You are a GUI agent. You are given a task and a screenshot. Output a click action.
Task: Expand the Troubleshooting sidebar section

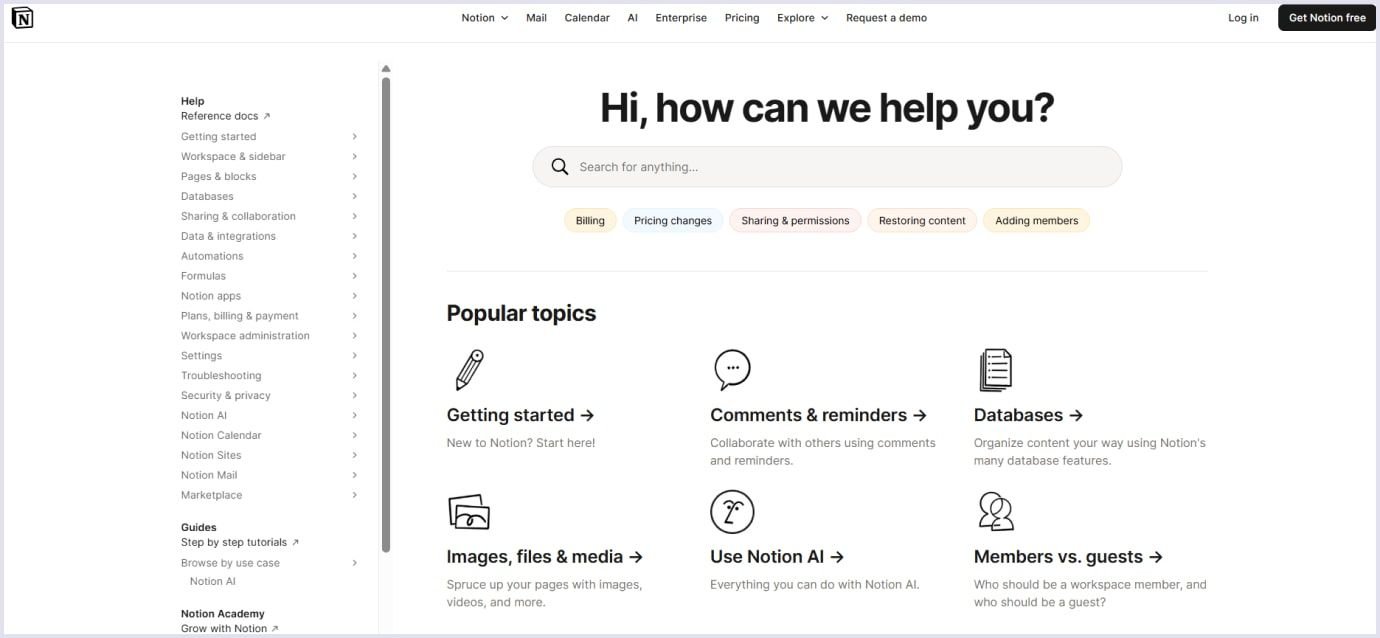click(x=355, y=376)
